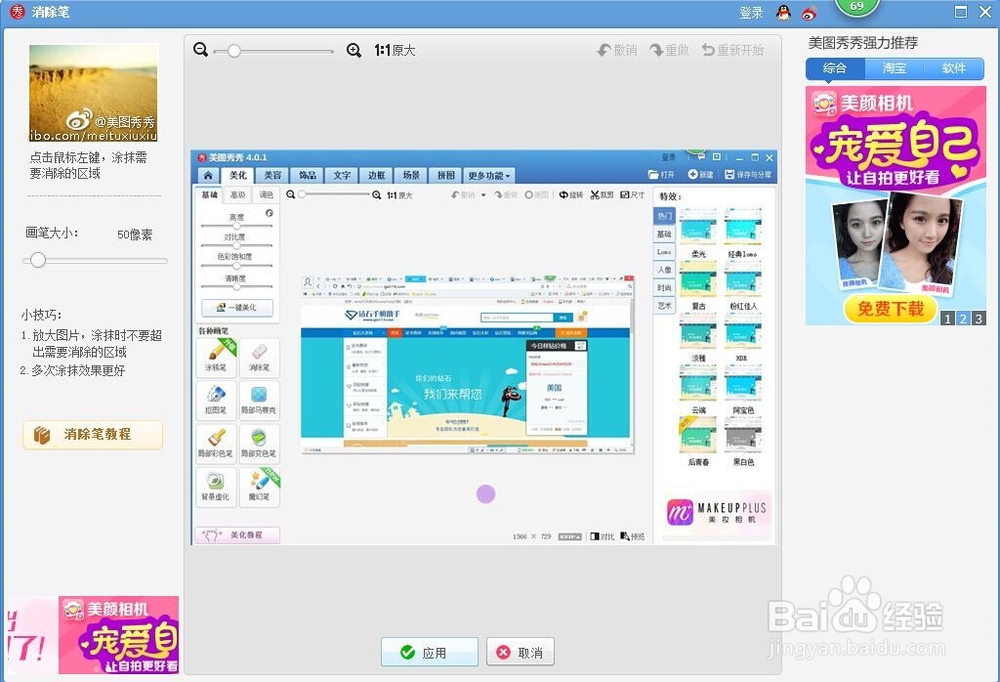Apply changes with 应用 button
The height and width of the screenshot is (682, 1000).
point(429,652)
